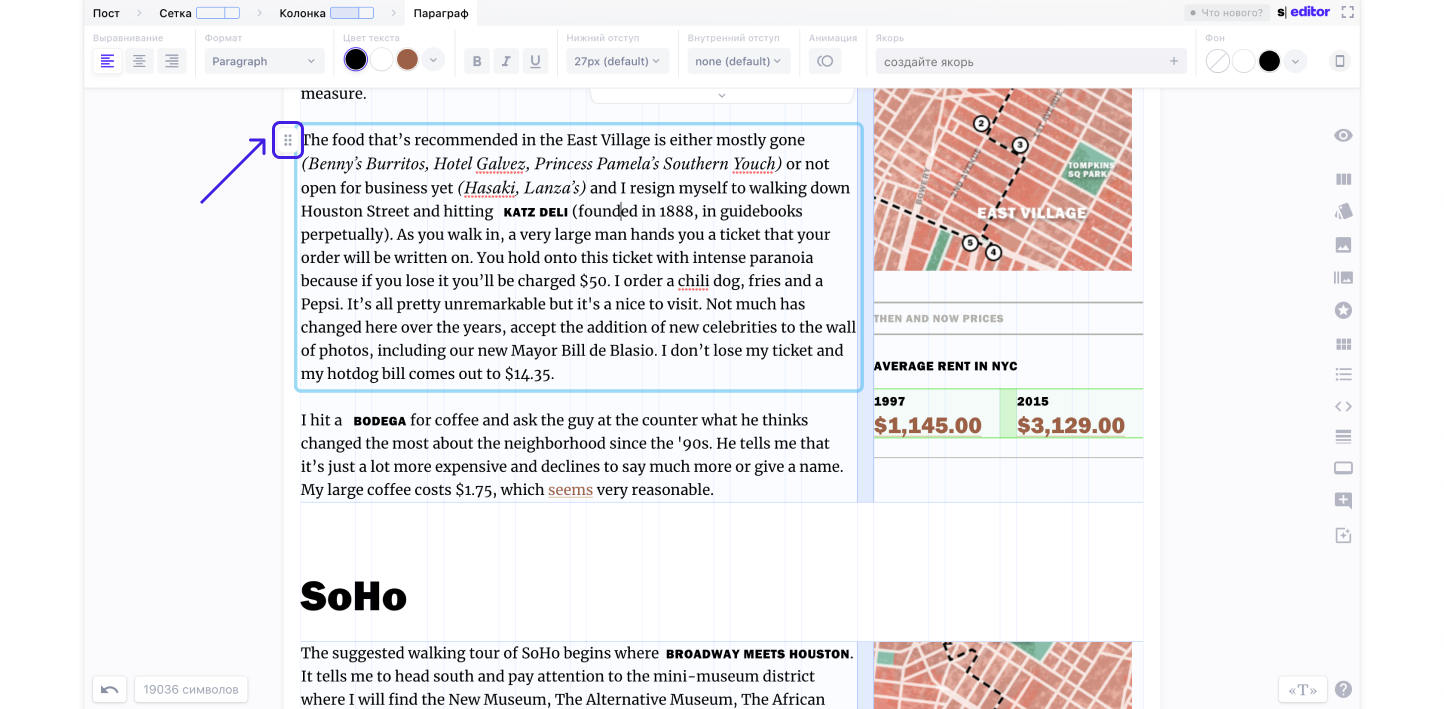The image size is (1444, 709).
Task: Toggle the preview eye icon in right sidebar
Action: point(1343,135)
